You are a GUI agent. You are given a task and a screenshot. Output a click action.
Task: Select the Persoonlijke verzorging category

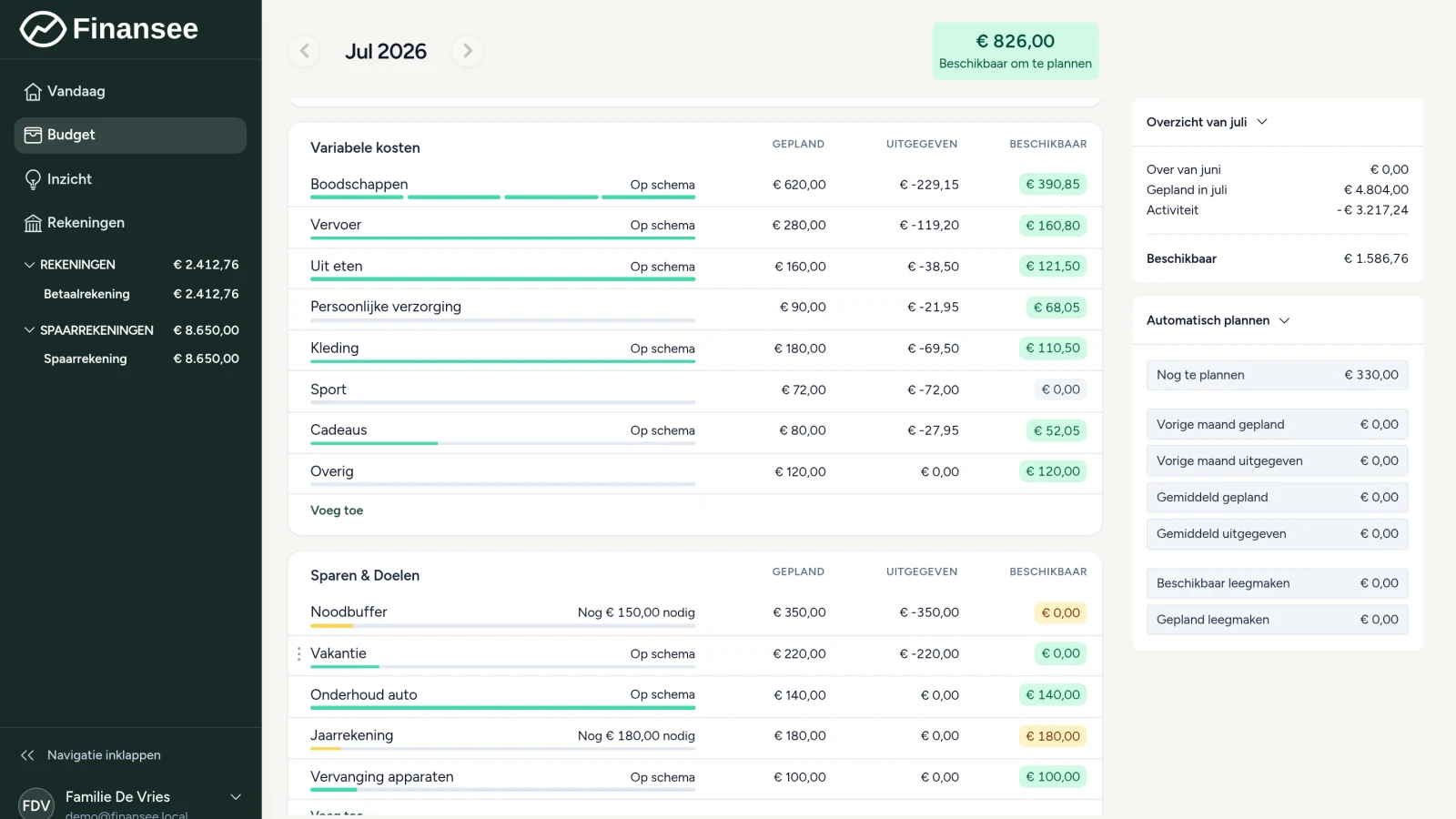(x=386, y=307)
